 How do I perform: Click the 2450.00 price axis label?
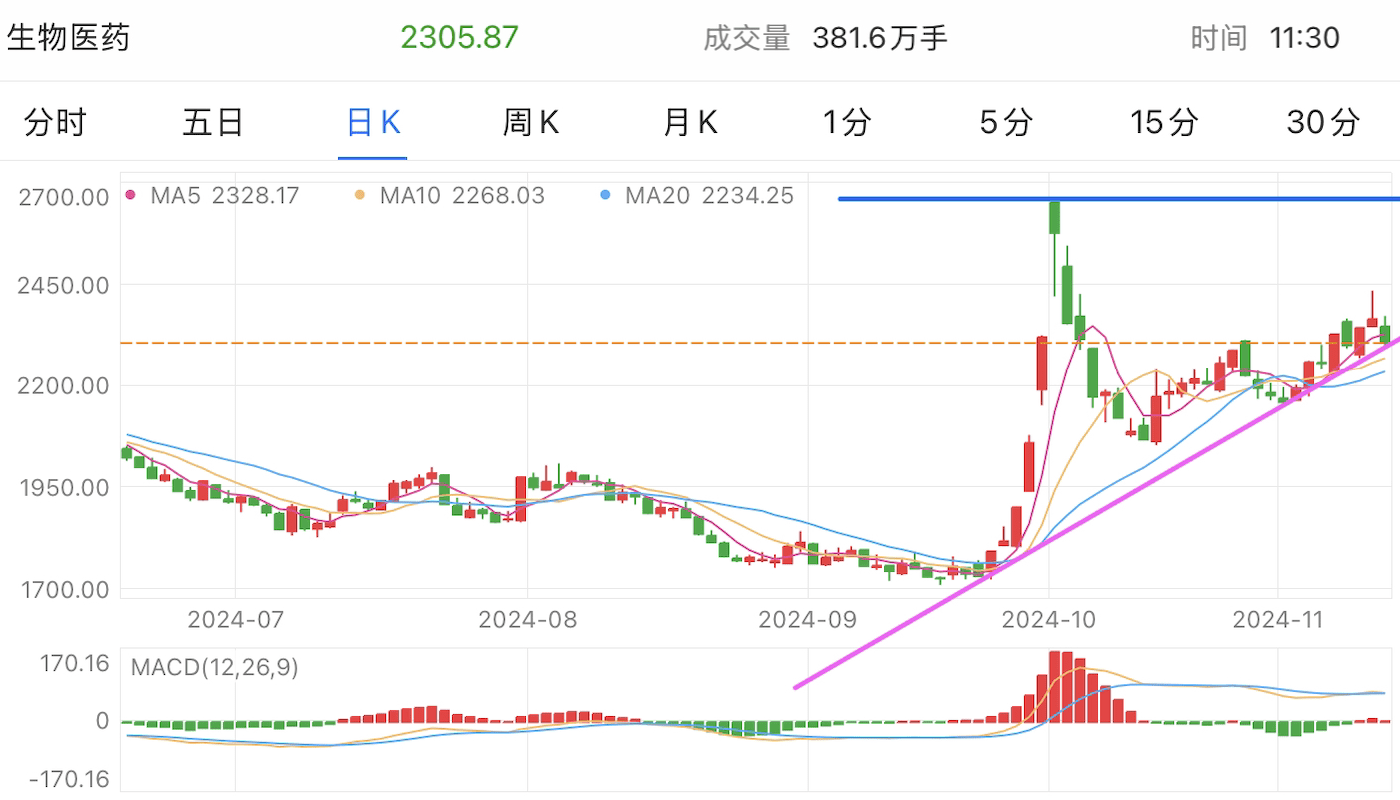point(63,286)
